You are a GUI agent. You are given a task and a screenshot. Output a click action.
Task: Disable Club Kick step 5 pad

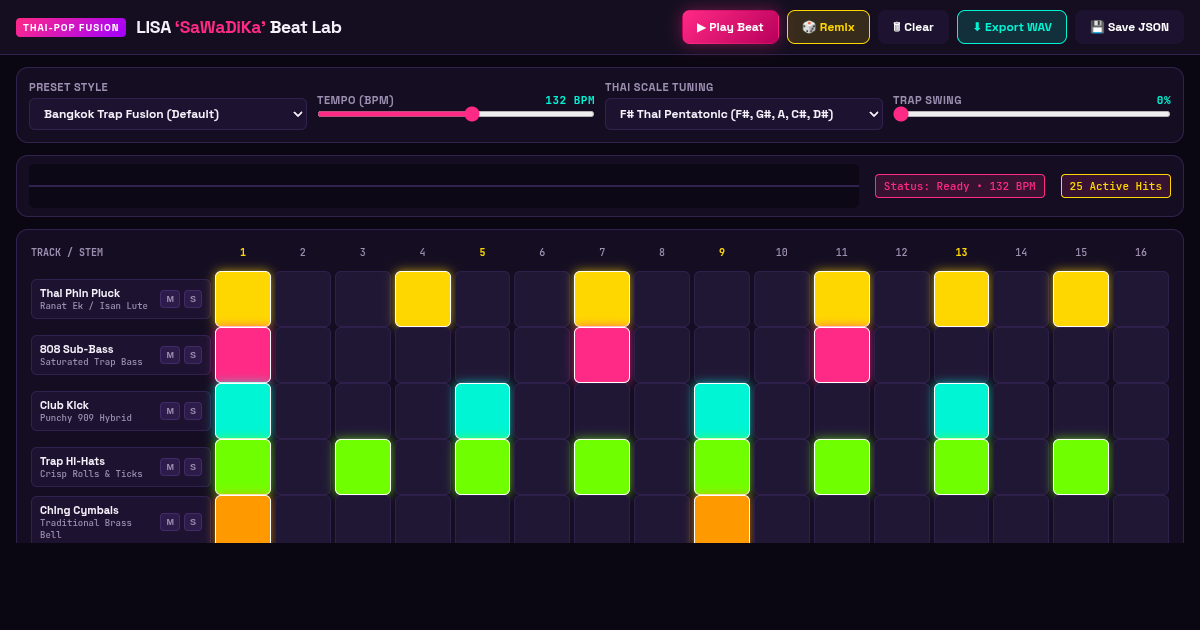483,411
